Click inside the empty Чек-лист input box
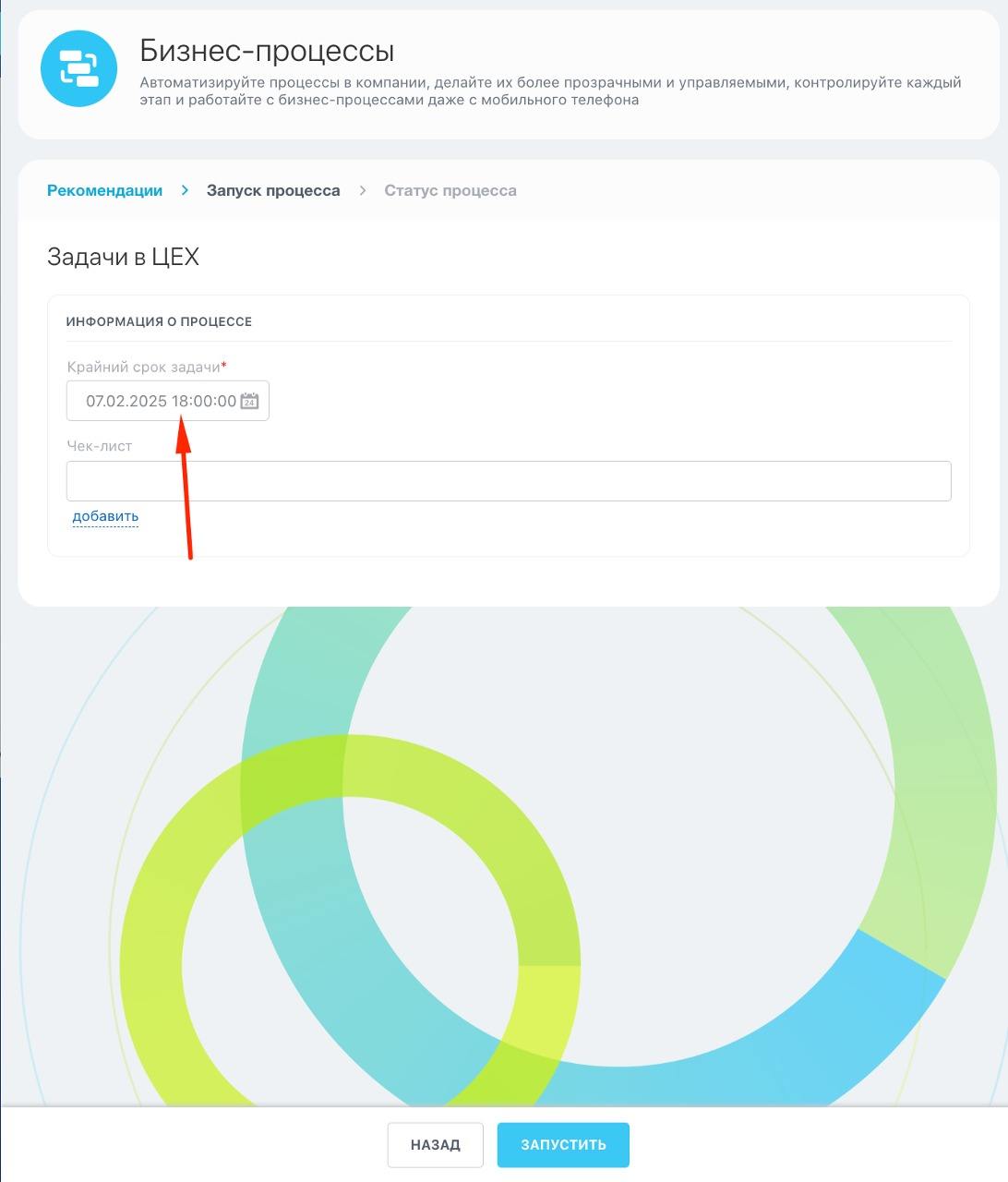The image size is (1008, 1182). click(x=509, y=481)
